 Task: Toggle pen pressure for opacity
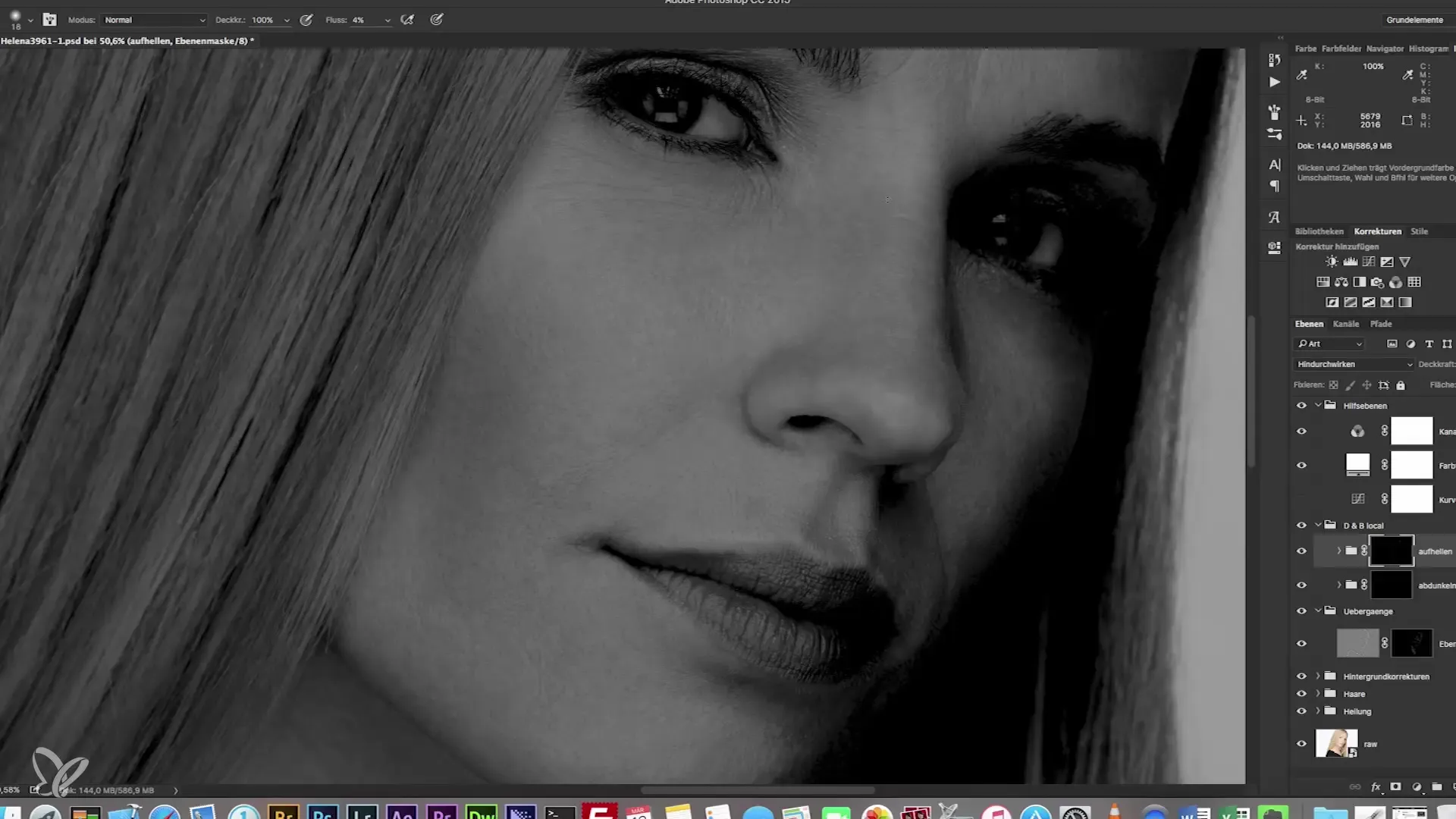[306, 20]
